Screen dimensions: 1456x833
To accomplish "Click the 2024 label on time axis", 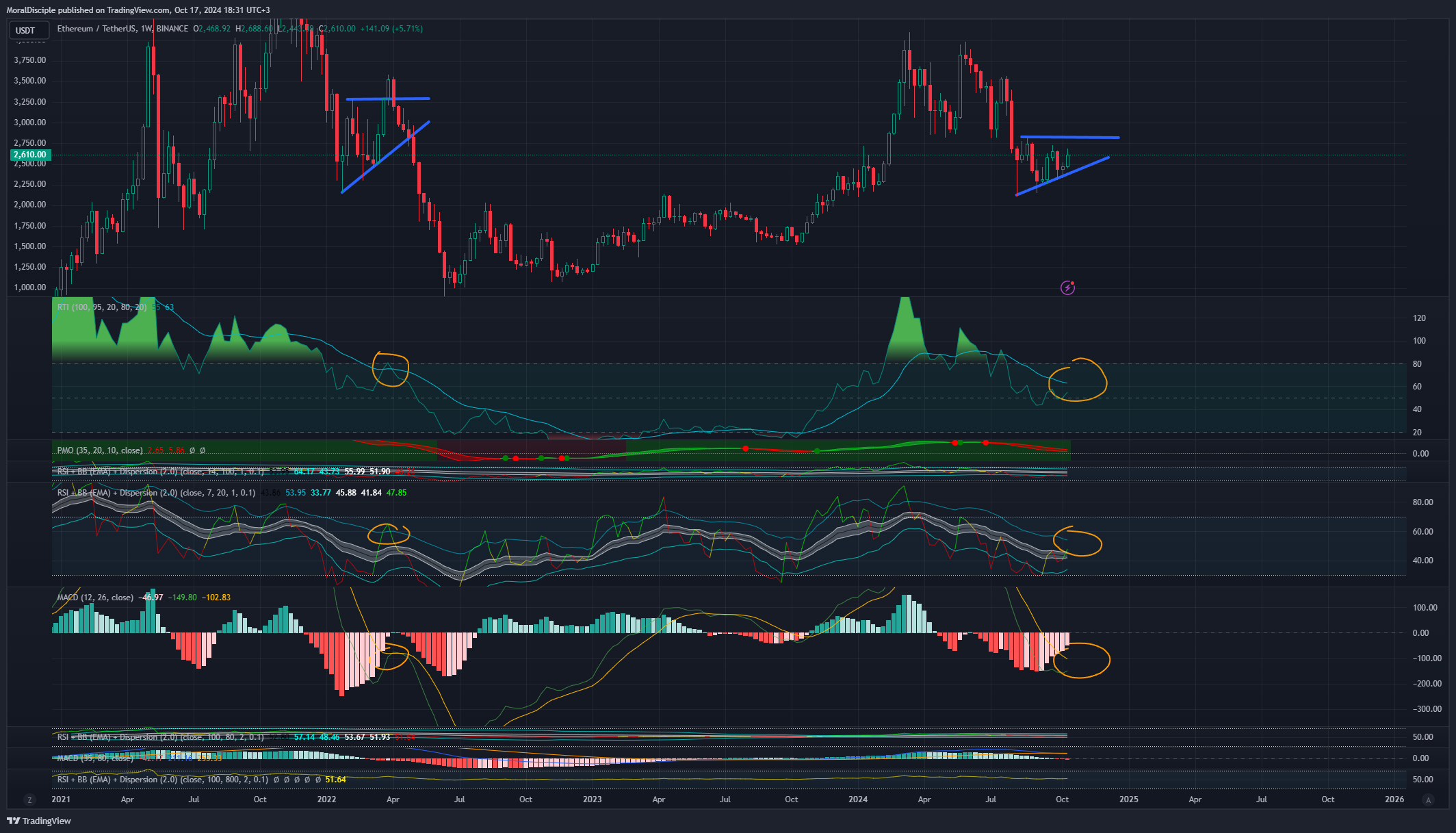I will pos(858,799).
